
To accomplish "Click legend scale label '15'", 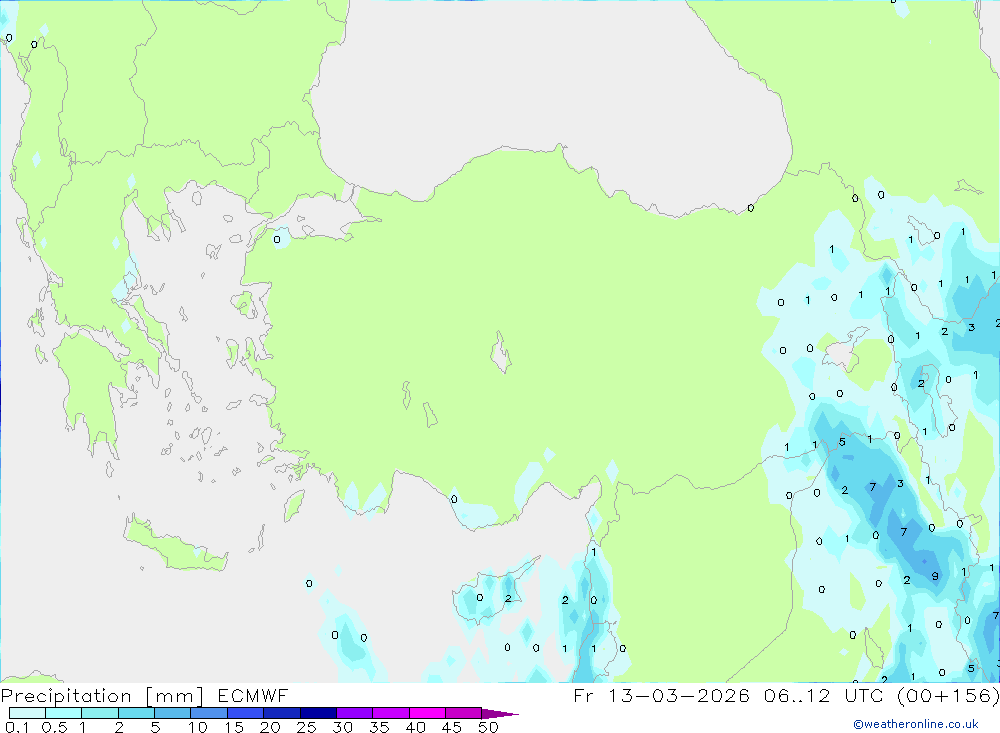I will [x=233, y=727].
